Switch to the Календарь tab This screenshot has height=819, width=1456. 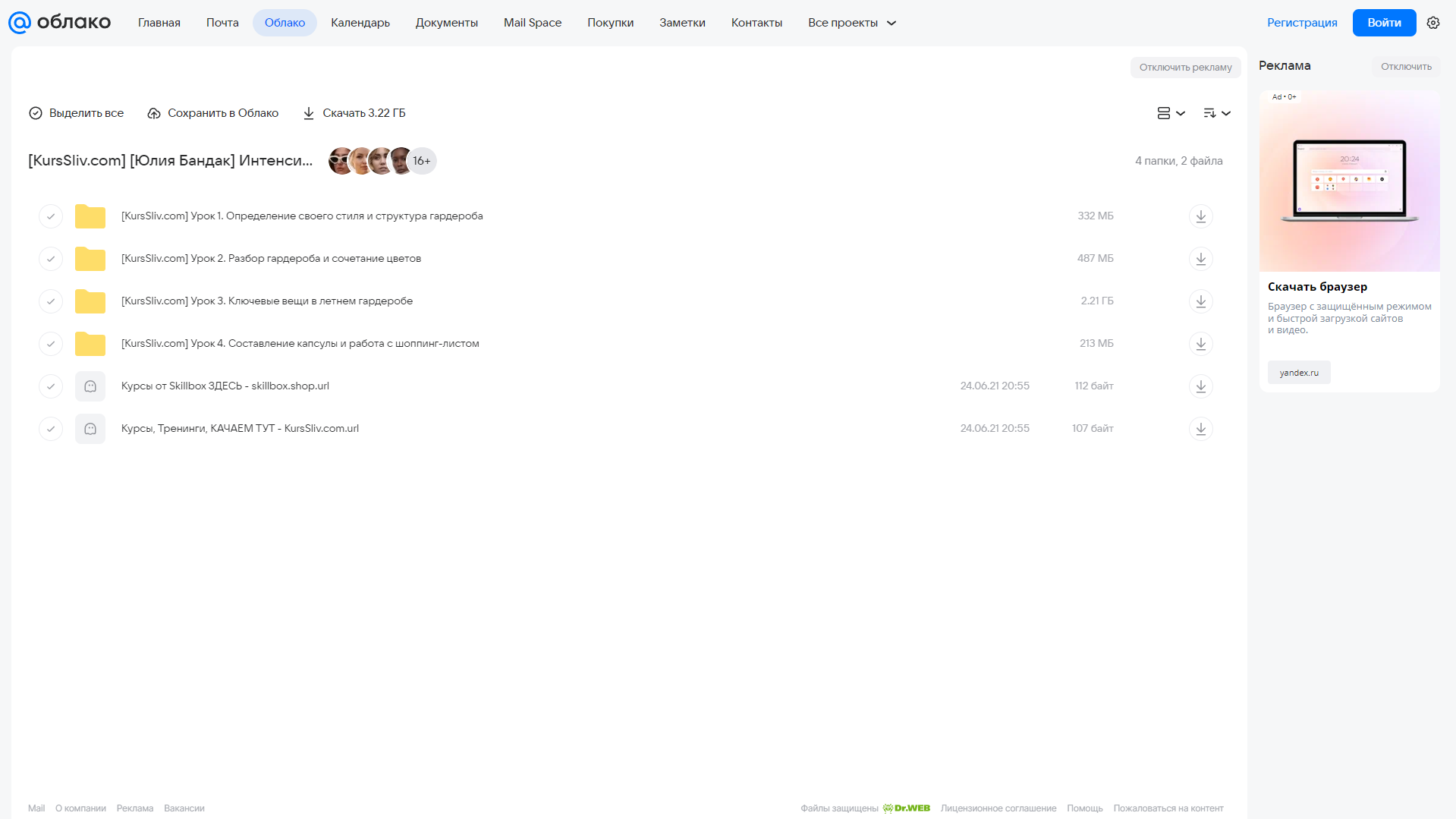360,23
